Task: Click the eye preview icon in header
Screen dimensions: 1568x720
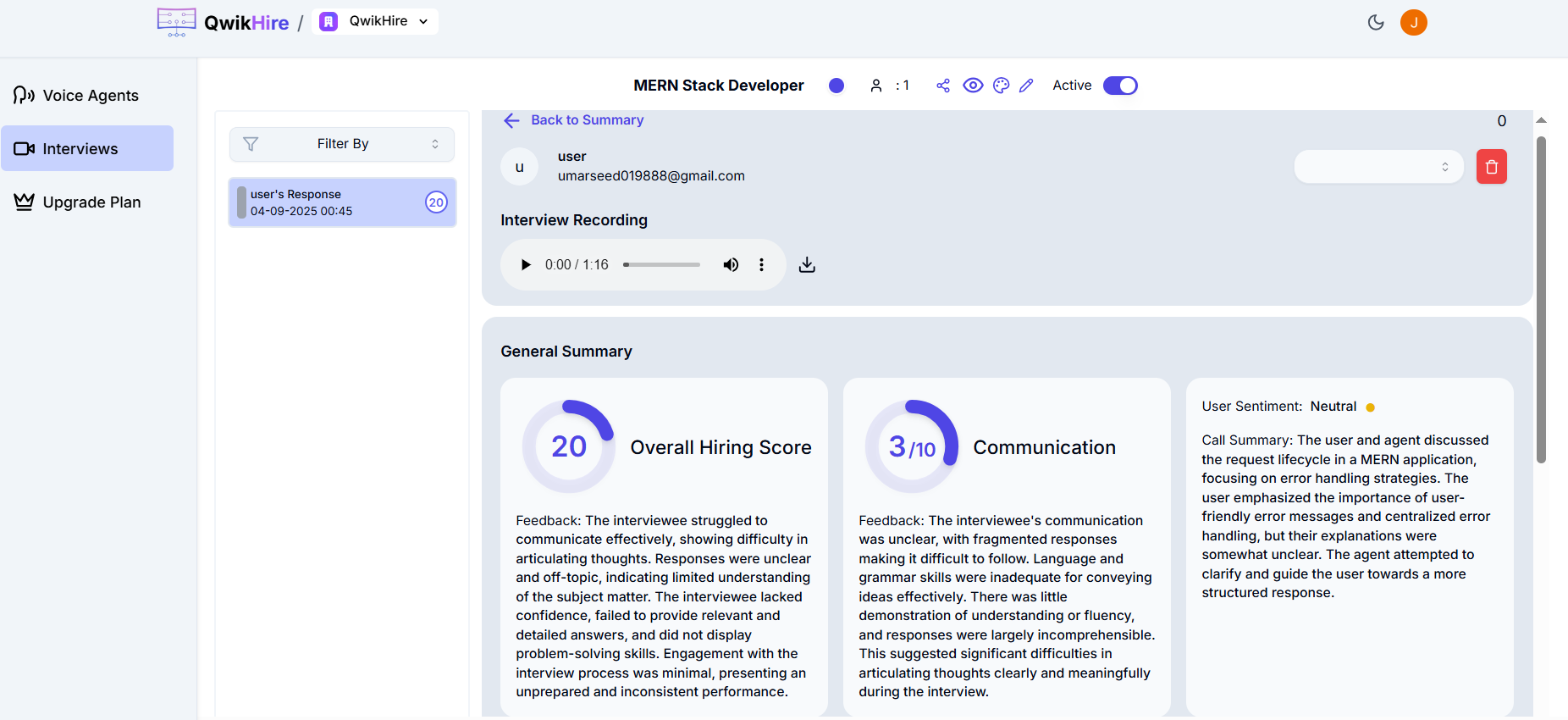Action: 973,86
